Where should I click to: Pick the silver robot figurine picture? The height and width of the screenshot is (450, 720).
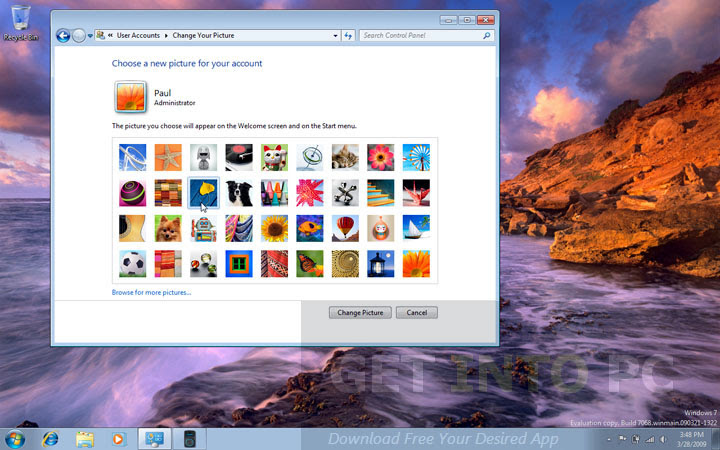(203, 158)
